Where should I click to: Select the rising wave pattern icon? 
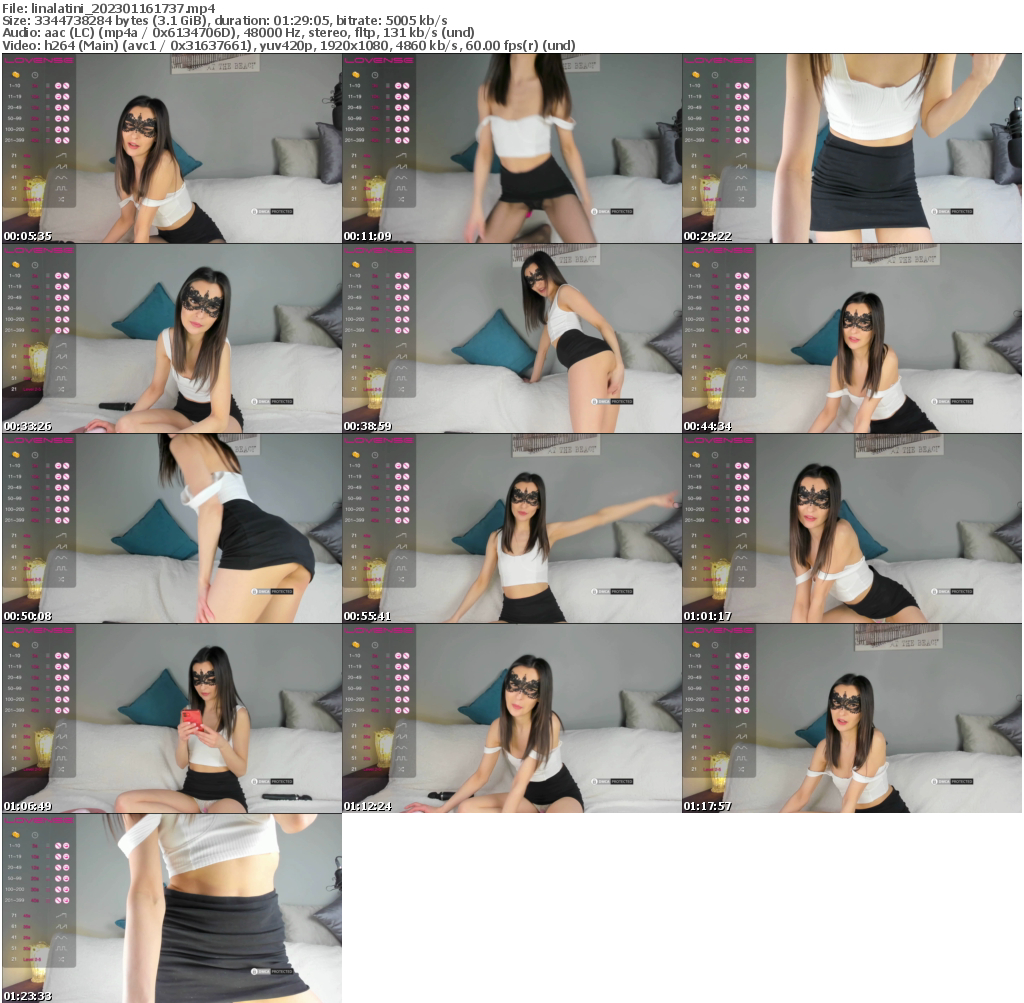pos(61,156)
